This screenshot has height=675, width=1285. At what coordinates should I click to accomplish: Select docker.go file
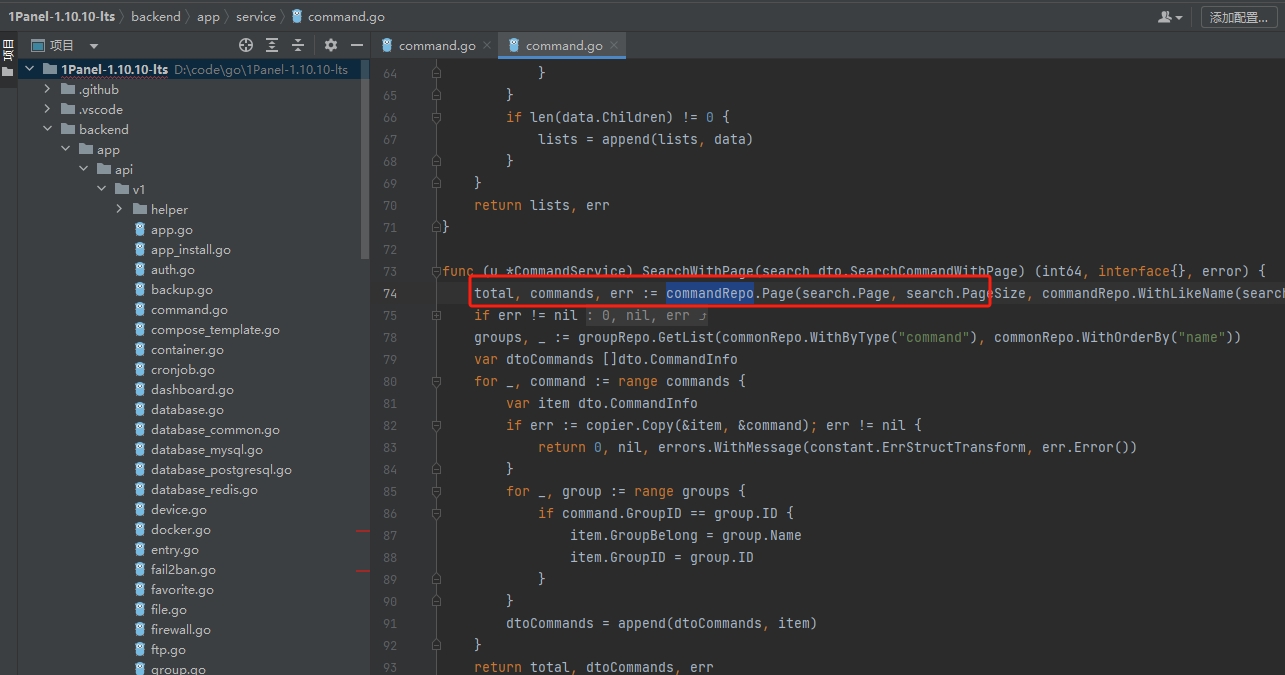[x=181, y=529]
